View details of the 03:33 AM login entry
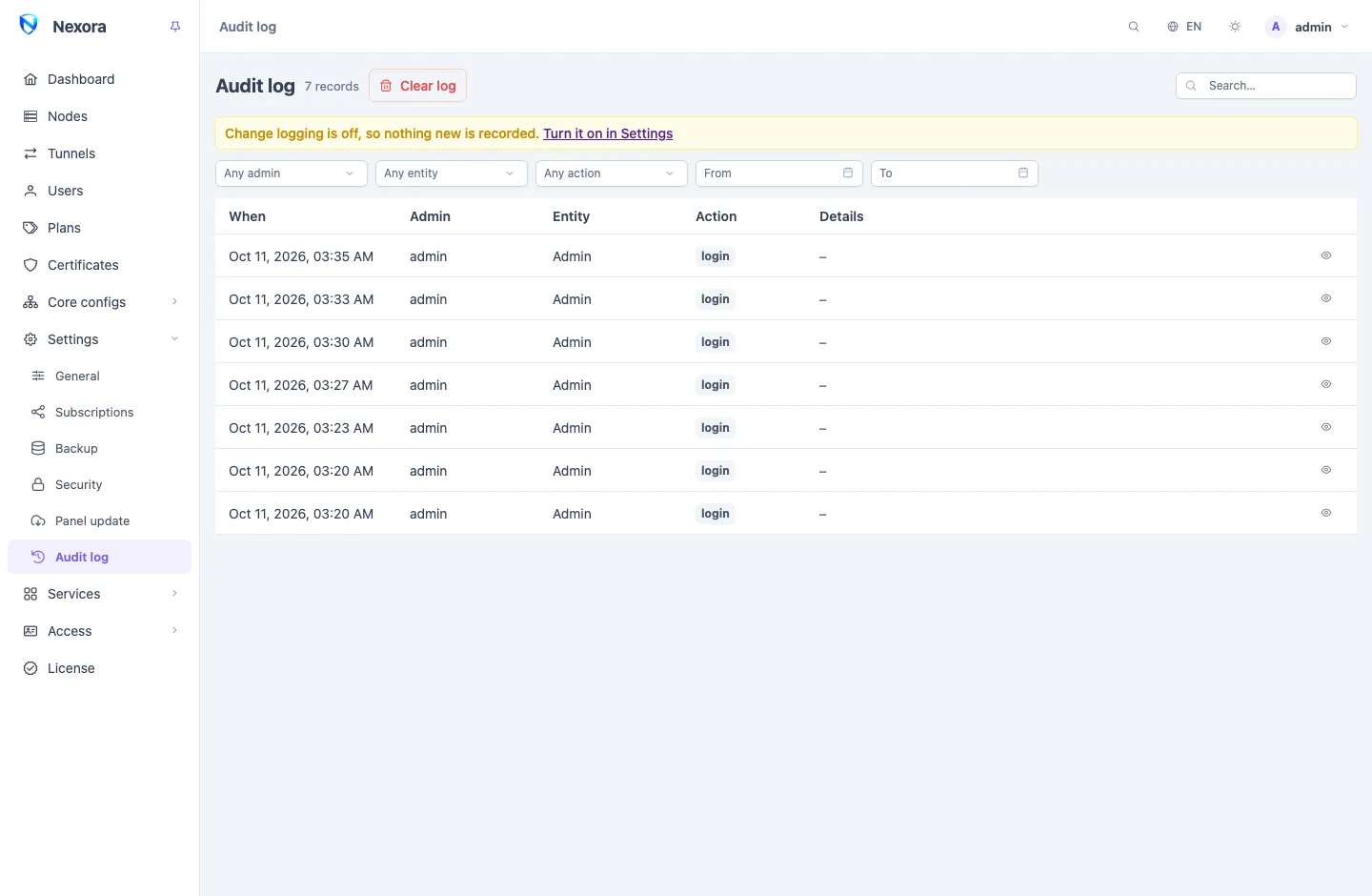This screenshot has height=896, width=1372. tap(1326, 298)
